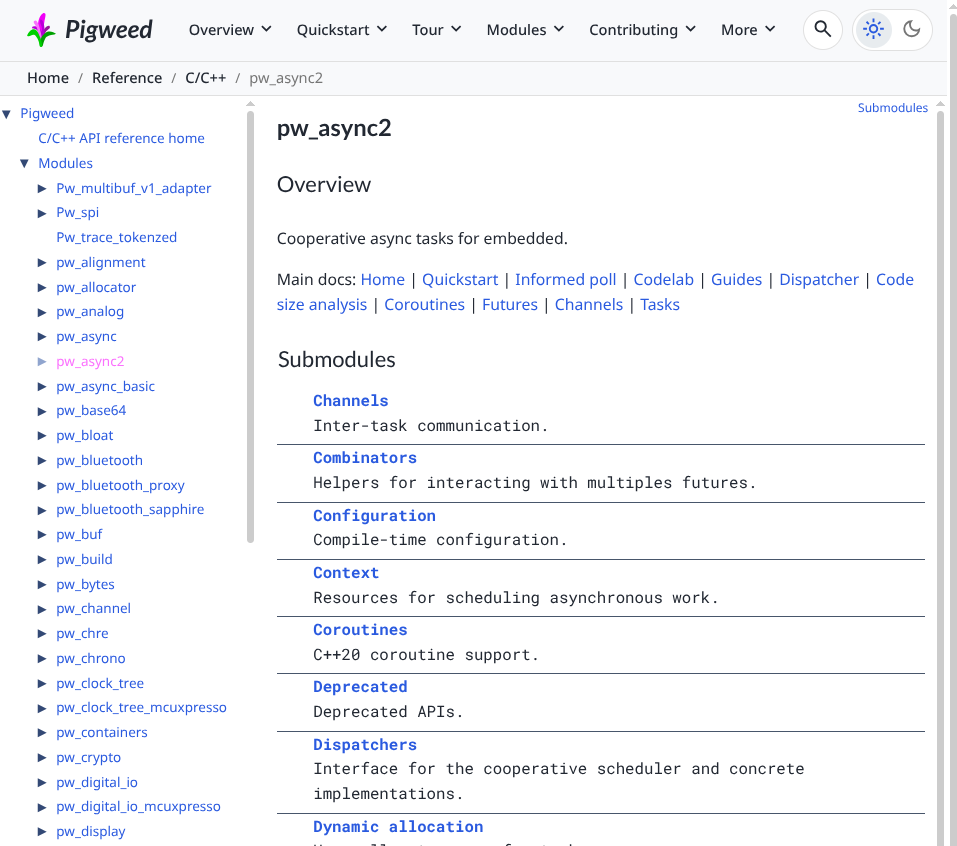This screenshot has height=846, width=957.
Task: Open the Dispatcher docs link
Action: (x=819, y=280)
